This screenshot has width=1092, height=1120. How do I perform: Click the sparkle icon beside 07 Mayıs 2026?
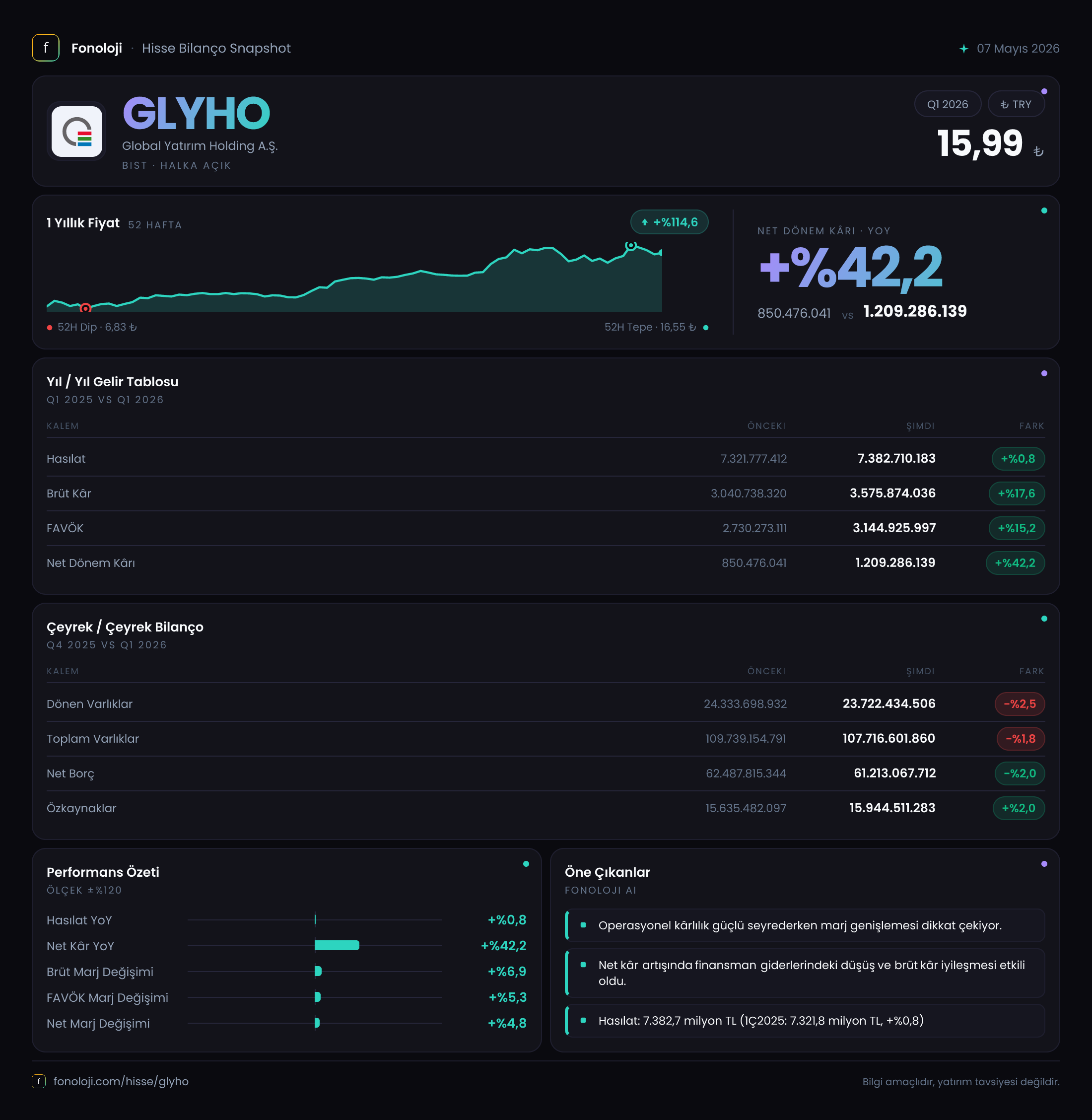(x=963, y=49)
